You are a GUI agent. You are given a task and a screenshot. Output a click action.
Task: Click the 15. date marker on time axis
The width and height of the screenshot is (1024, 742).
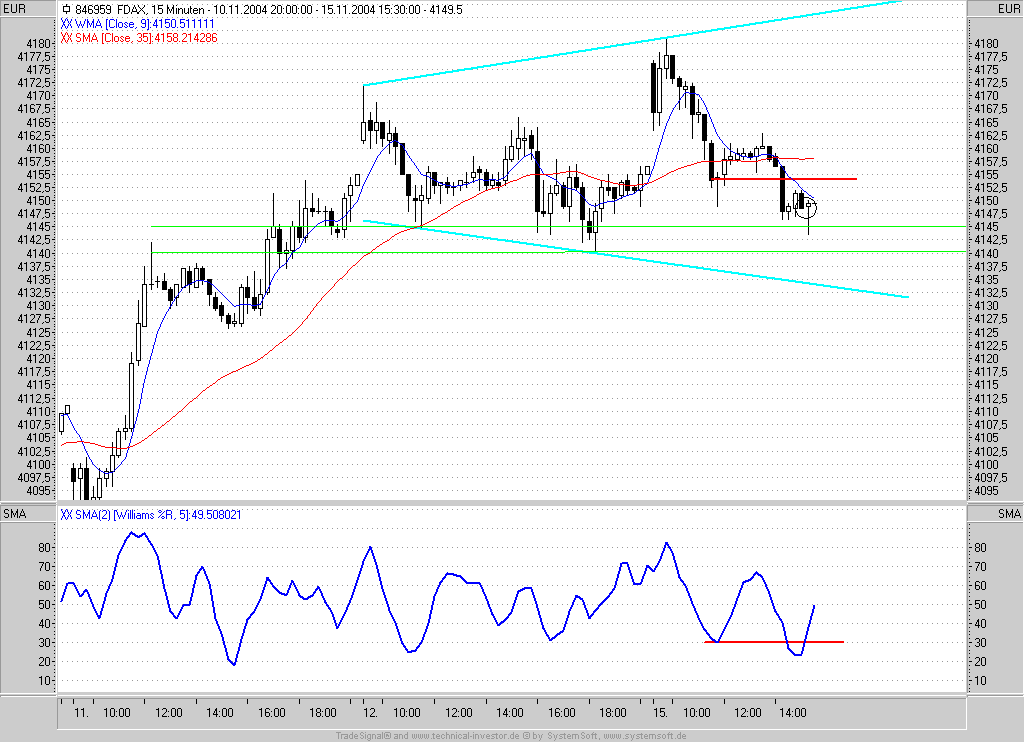660,713
